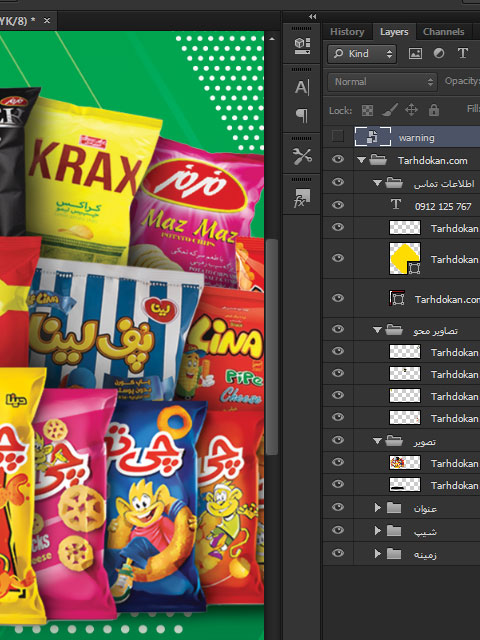Screen dimensions: 480x640
Task: Click the folder icon of the عنوان group
Action: click(394, 508)
